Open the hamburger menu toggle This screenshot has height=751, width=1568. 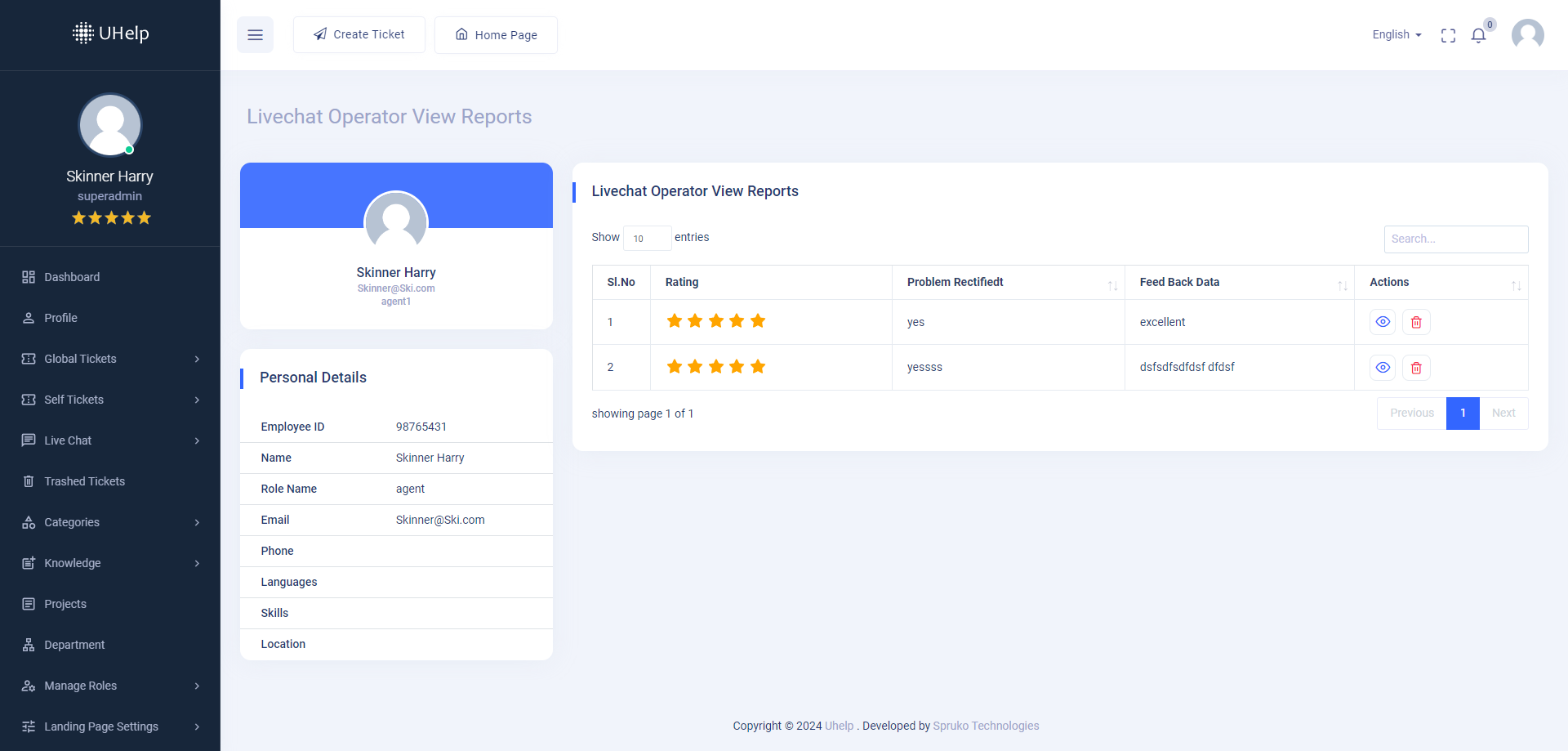tap(255, 34)
